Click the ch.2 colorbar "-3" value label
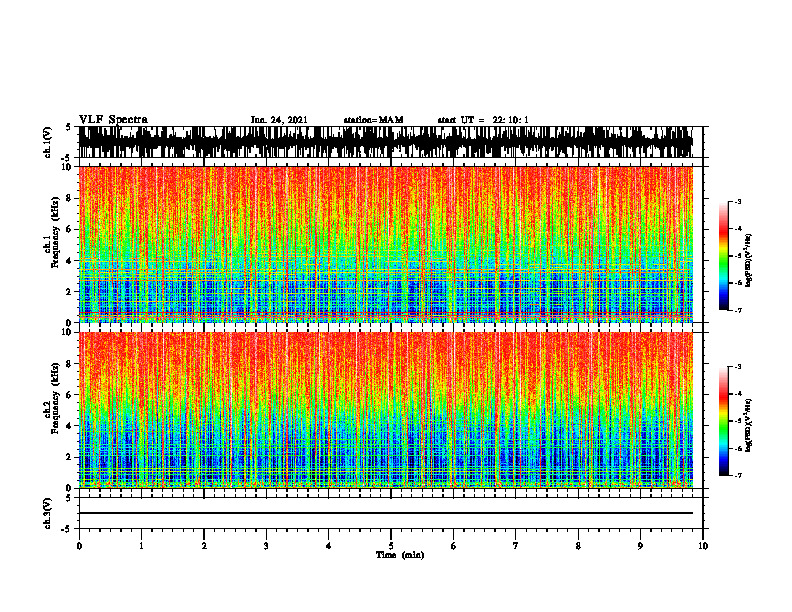792x612 pixels. click(737, 367)
